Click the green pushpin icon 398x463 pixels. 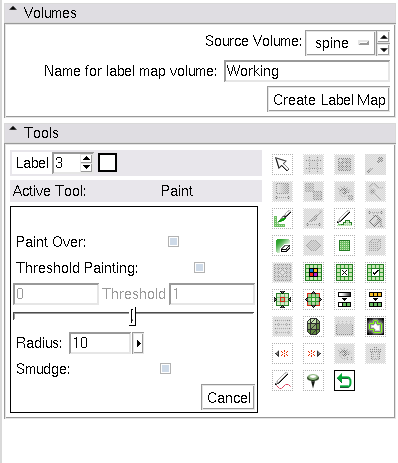click(313, 380)
